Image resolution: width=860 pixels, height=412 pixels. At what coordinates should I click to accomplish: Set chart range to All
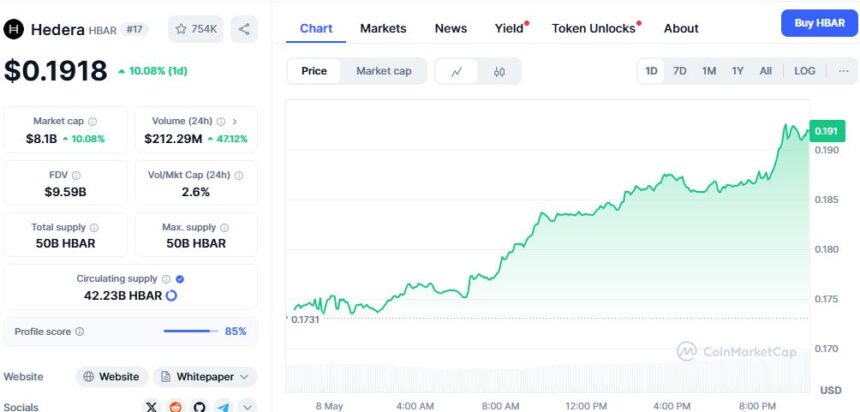[766, 71]
